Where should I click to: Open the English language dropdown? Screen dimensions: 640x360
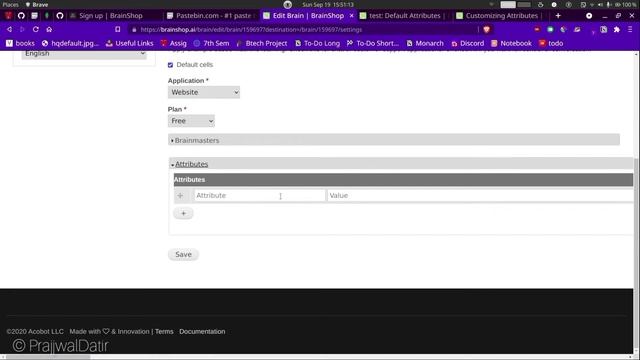coord(84,54)
